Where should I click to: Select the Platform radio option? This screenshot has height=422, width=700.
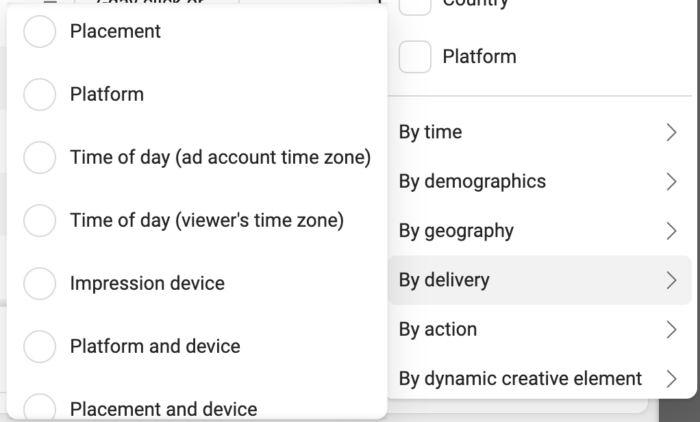point(40,94)
